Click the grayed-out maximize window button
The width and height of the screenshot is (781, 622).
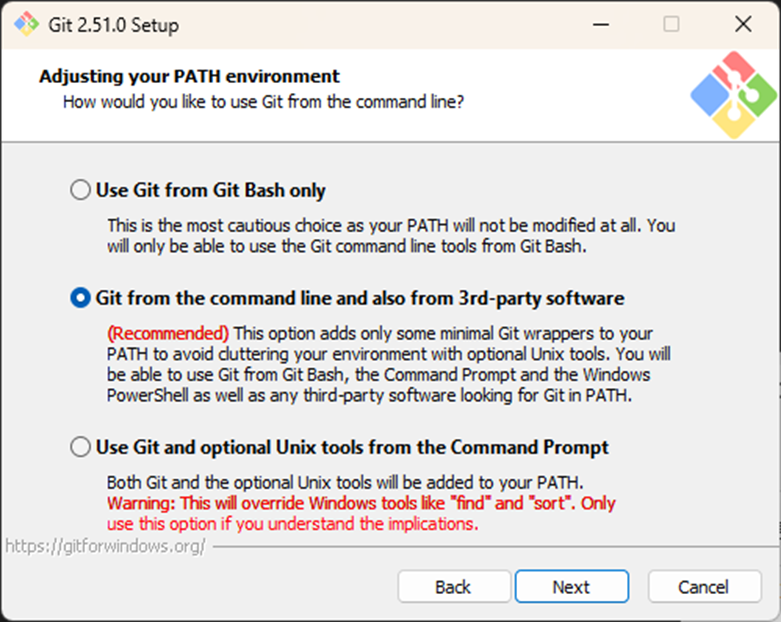[x=671, y=24]
